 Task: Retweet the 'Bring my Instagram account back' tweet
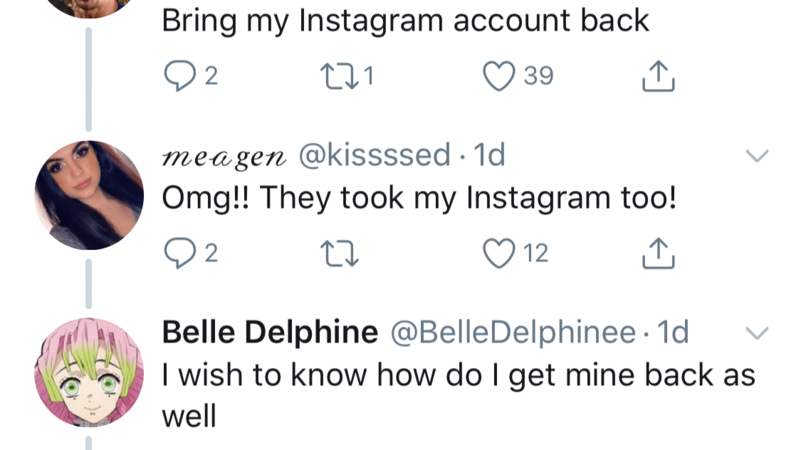[330, 77]
